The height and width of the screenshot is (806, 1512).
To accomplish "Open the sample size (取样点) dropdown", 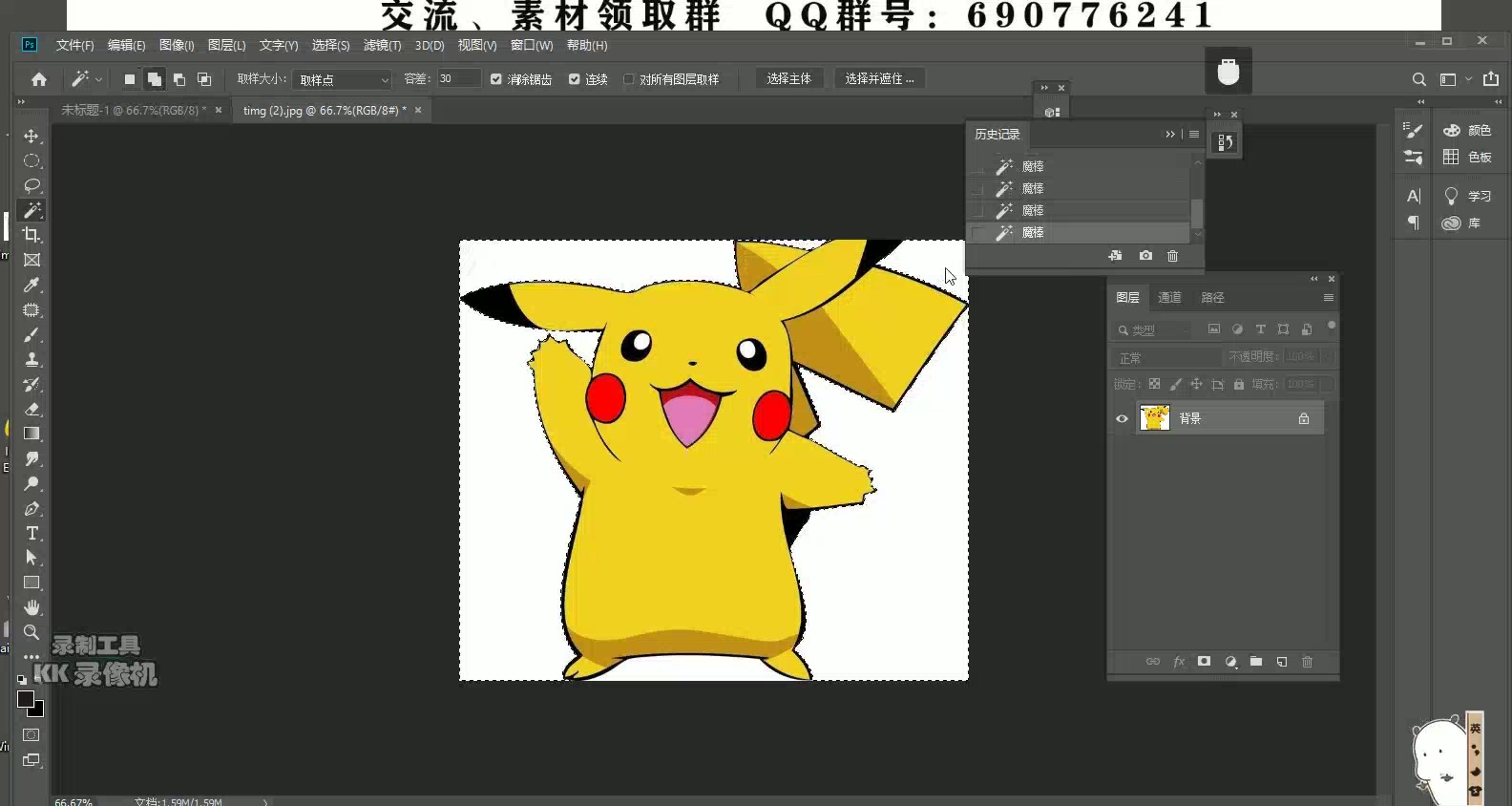I will tap(343, 79).
